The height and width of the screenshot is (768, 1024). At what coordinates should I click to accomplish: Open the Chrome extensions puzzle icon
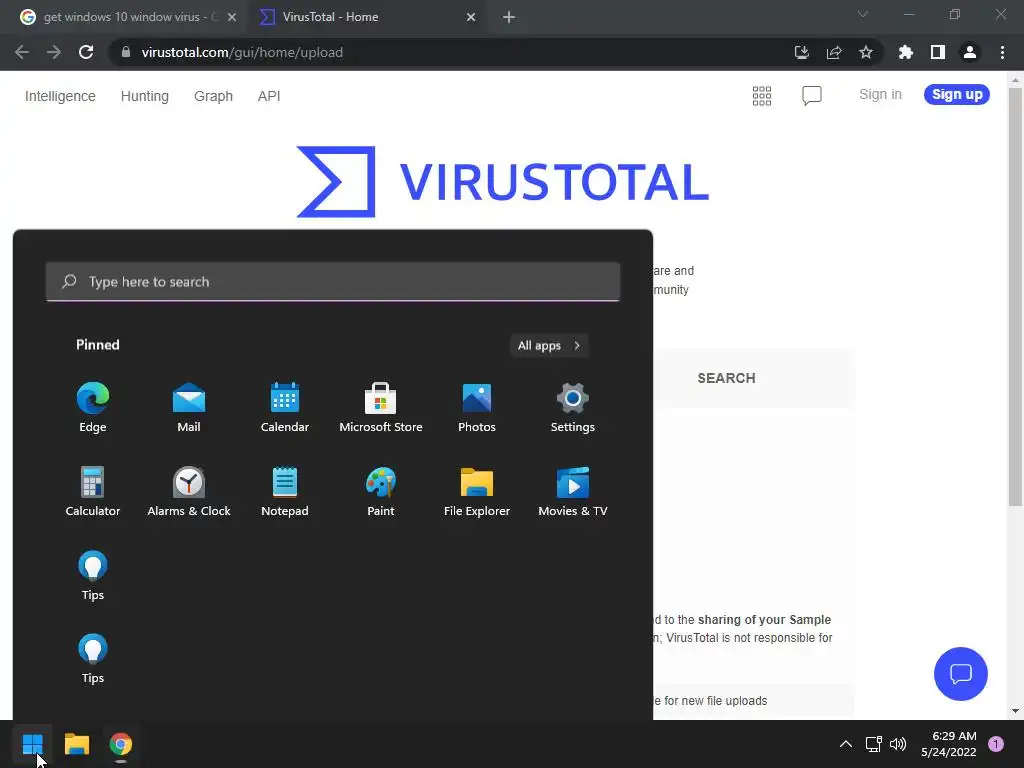point(906,52)
